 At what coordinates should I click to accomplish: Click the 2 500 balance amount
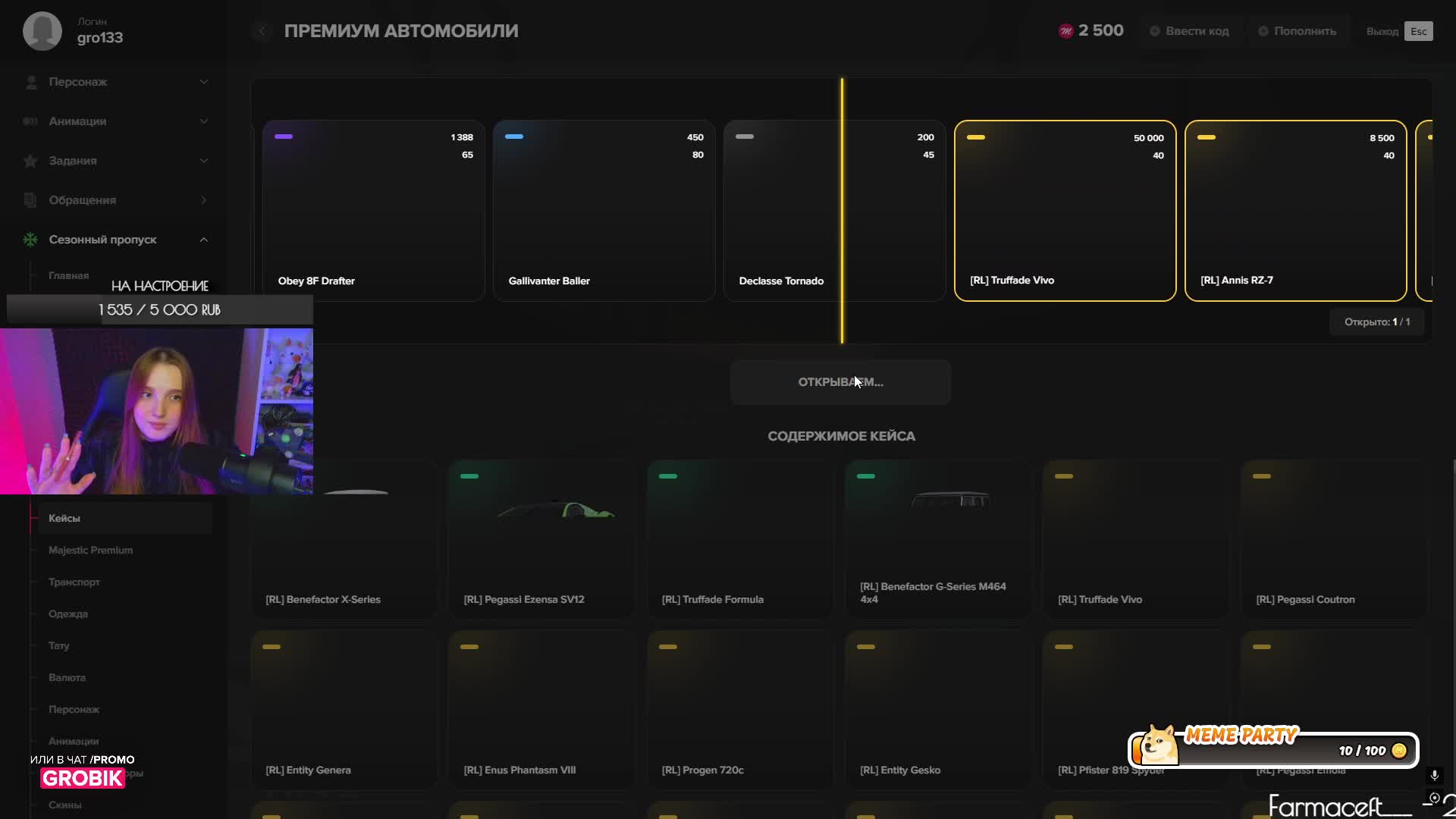(1100, 30)
